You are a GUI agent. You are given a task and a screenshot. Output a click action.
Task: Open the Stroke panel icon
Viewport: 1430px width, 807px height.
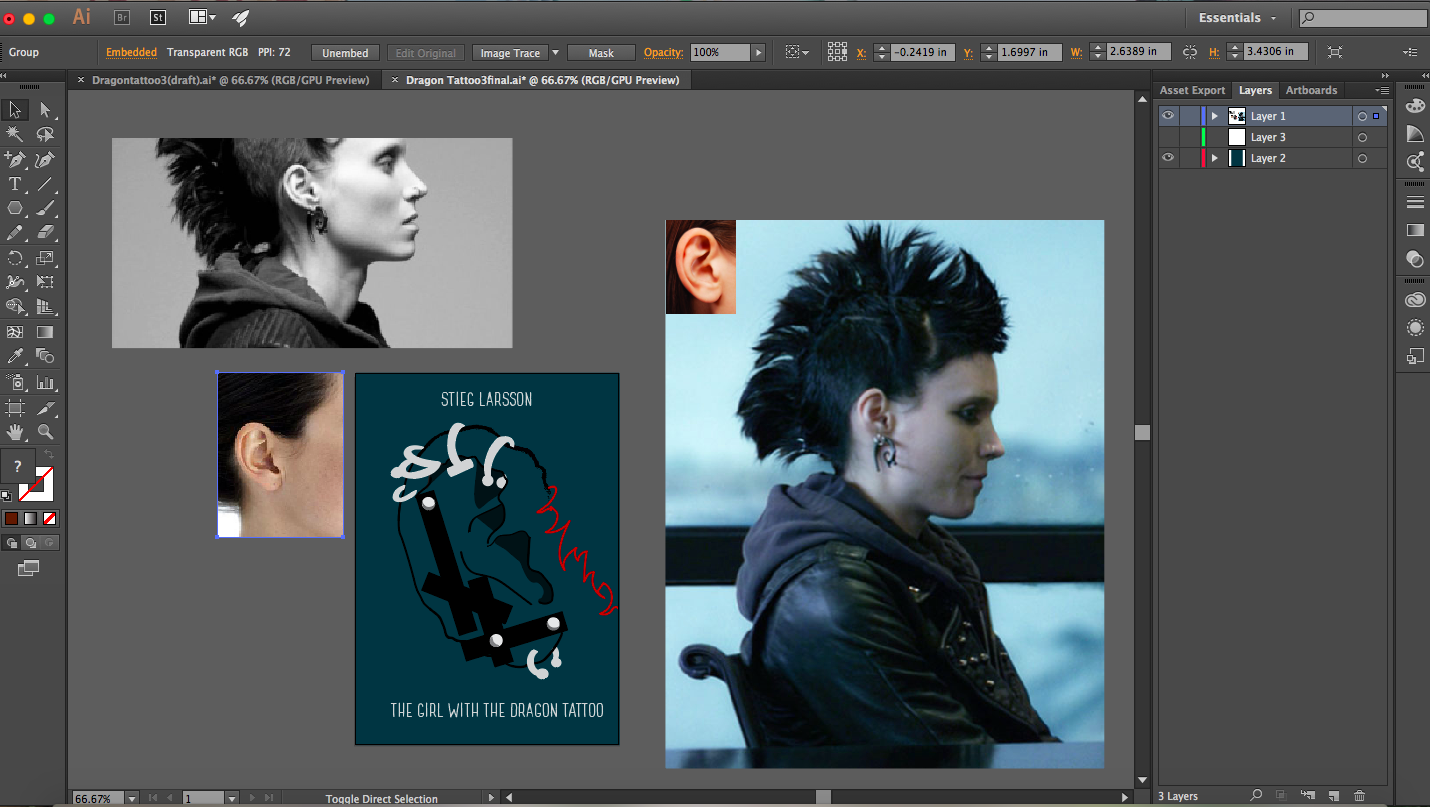(1415, 202)
